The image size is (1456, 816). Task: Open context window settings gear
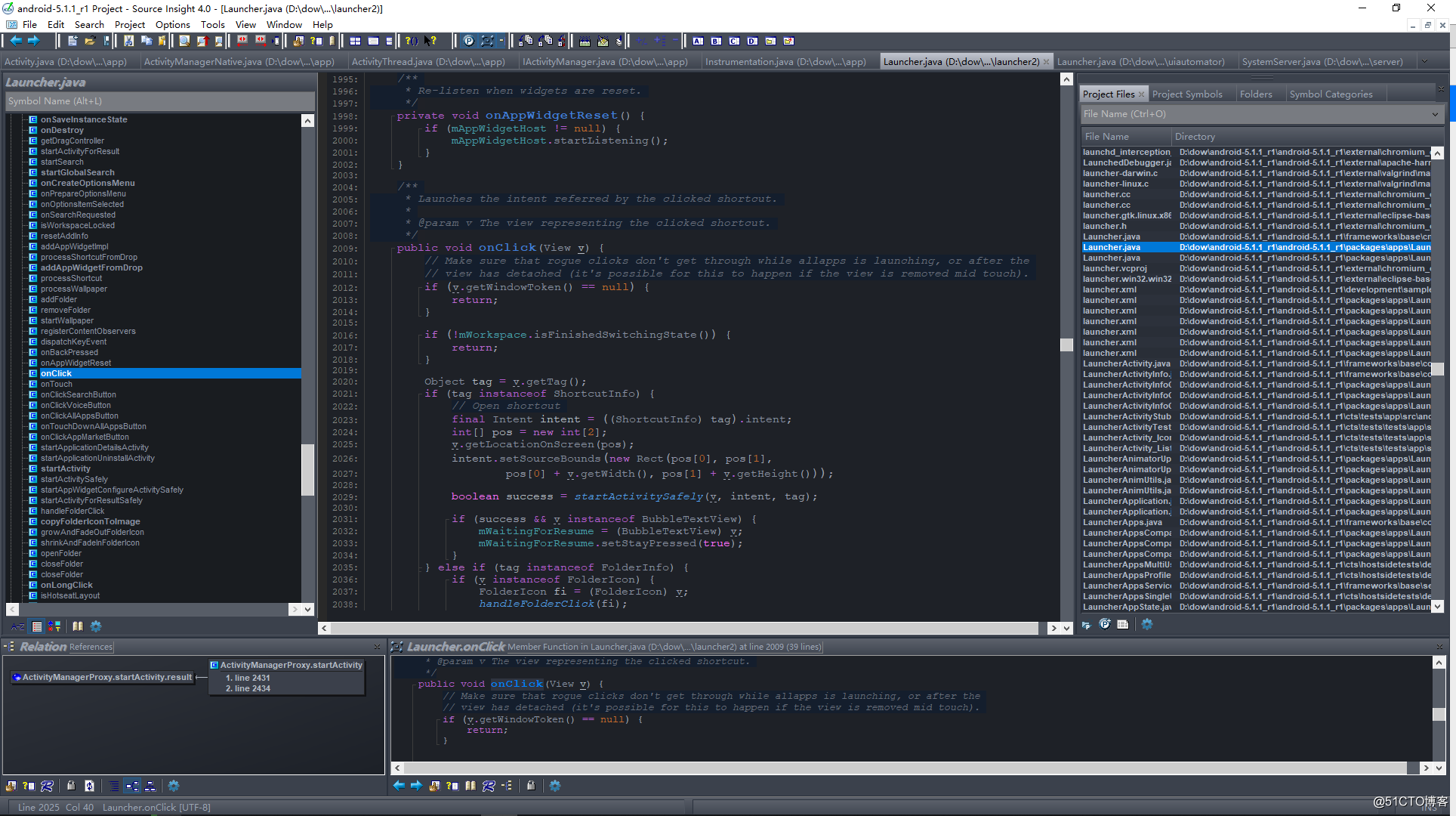pyautogui.click(x=555, y=786)
